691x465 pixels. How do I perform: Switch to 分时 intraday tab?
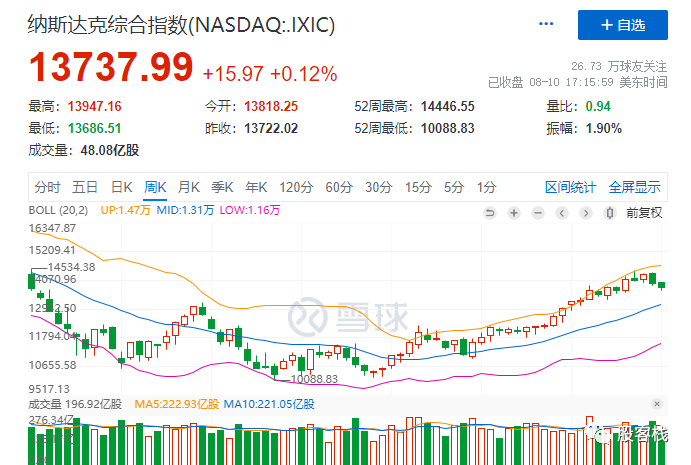[47, 187]
